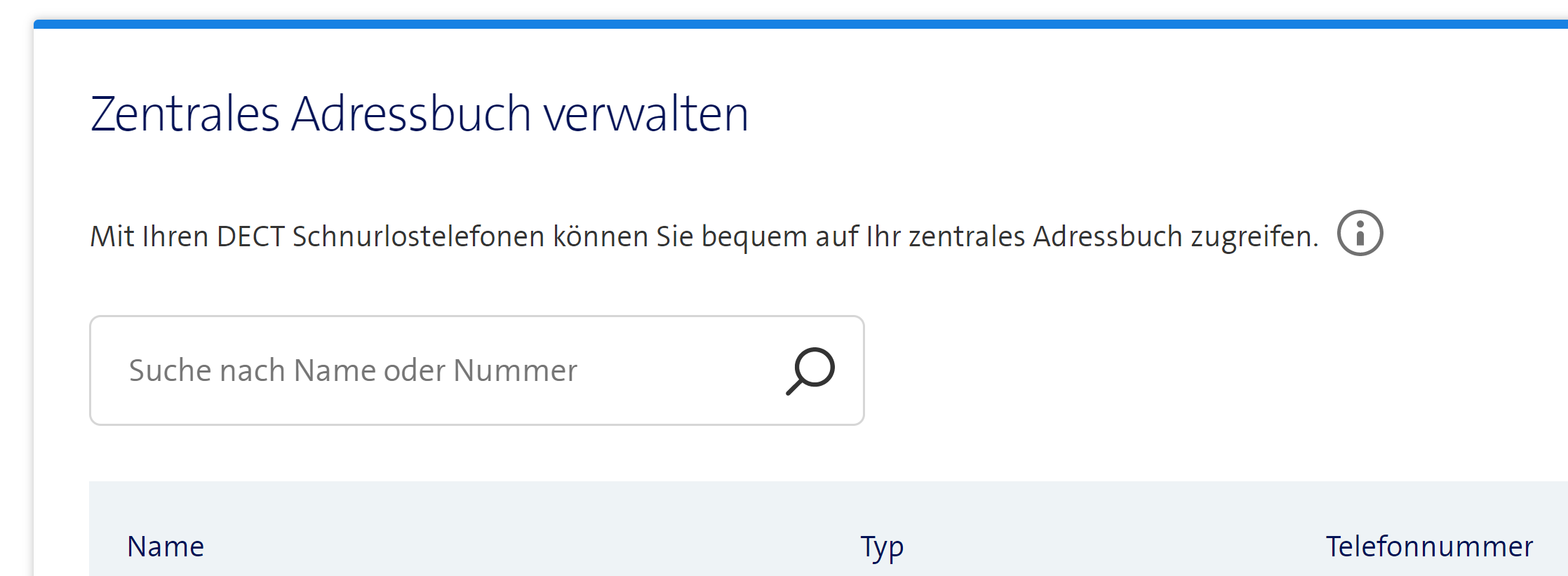Click the heading 'Zentrales Adressbuch verwalten'
Image resolution: width=1568 pixels, height=576 pixels.
tap(420, 112)
